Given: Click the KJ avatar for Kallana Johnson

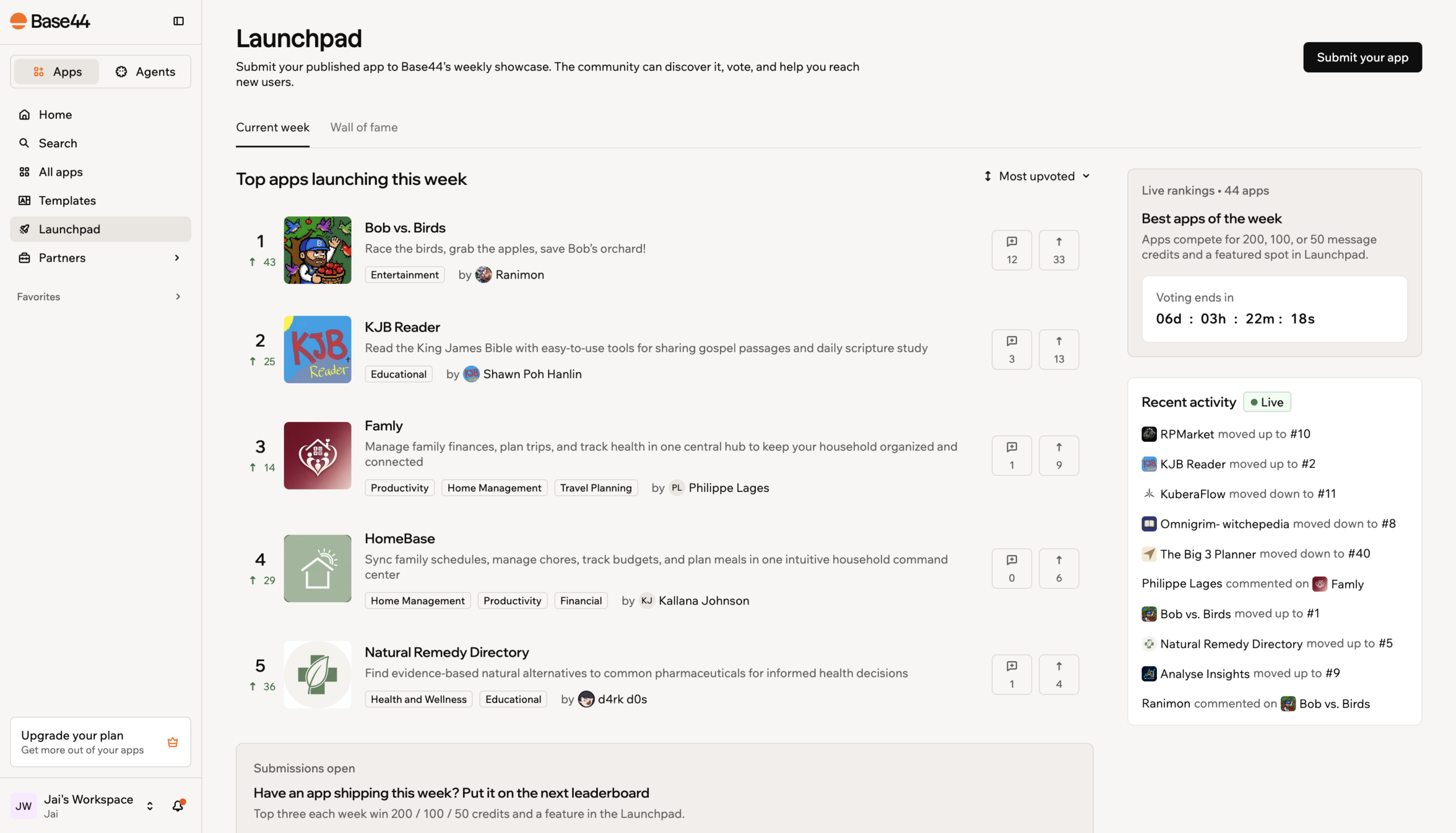Looking at the screenshot, I should click(647, 600).
